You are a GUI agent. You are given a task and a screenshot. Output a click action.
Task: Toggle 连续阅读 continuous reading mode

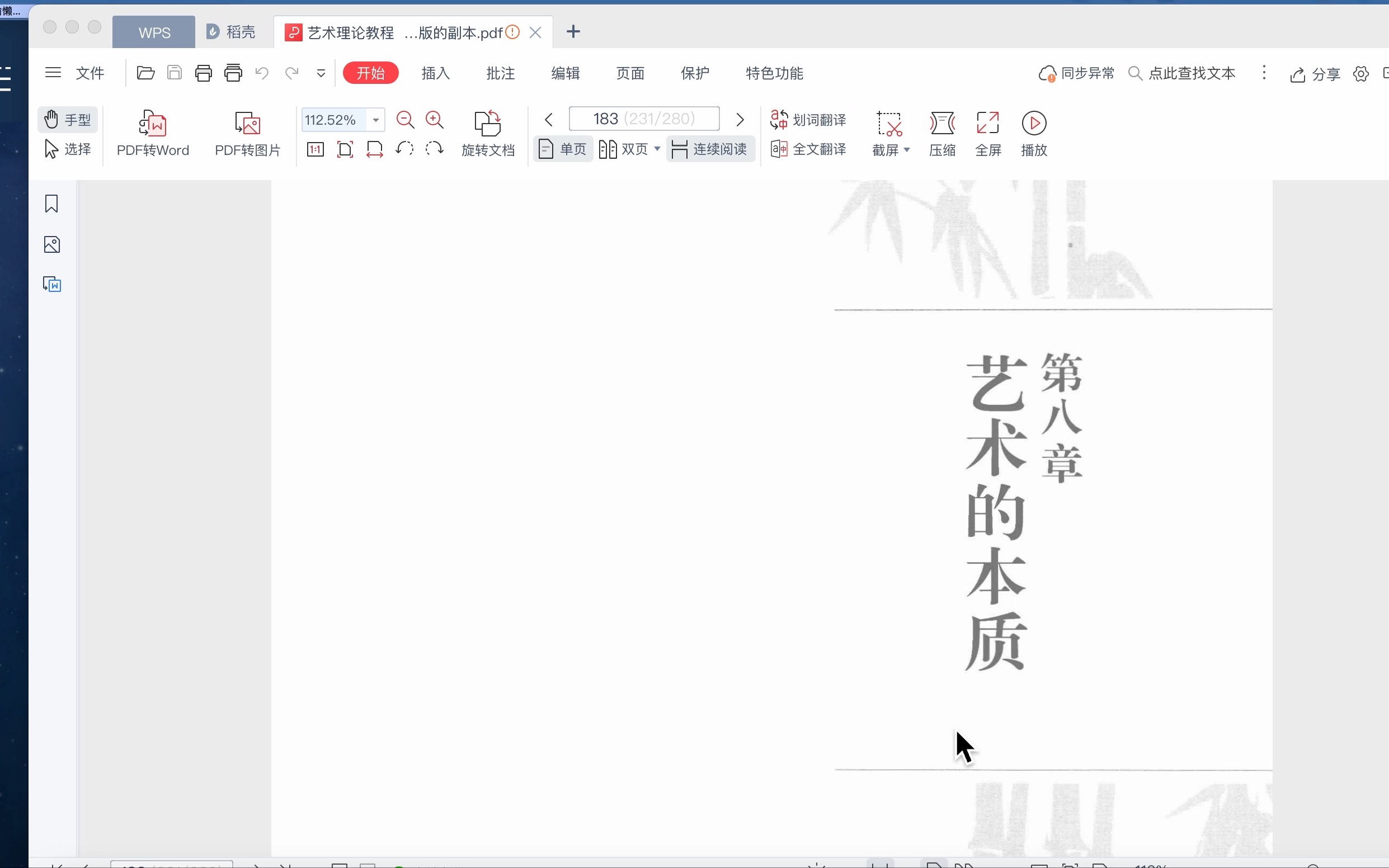click(711, 149)
